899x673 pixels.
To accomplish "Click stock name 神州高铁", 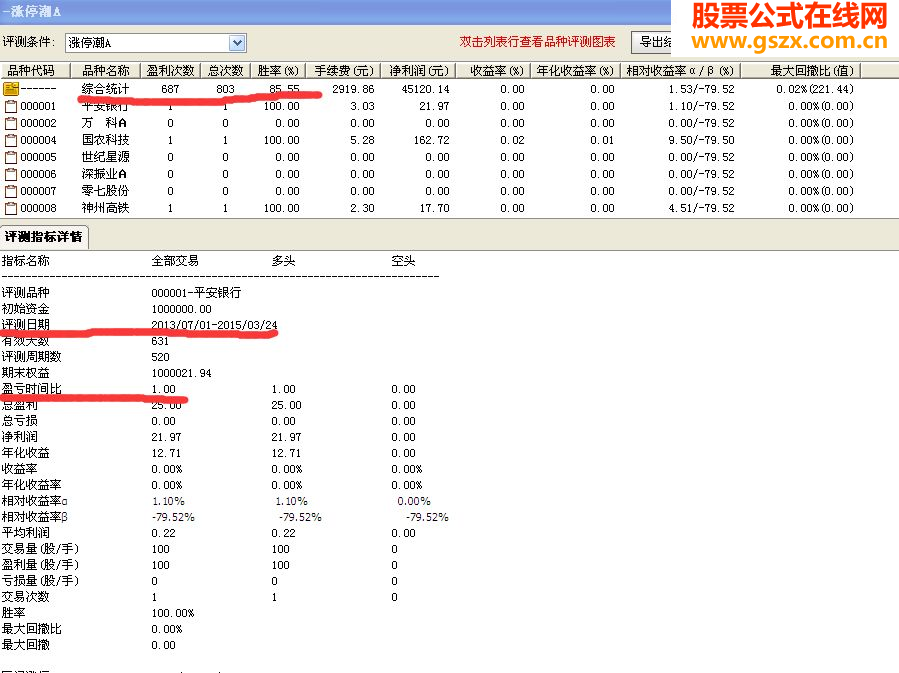I will click(105, 208).
